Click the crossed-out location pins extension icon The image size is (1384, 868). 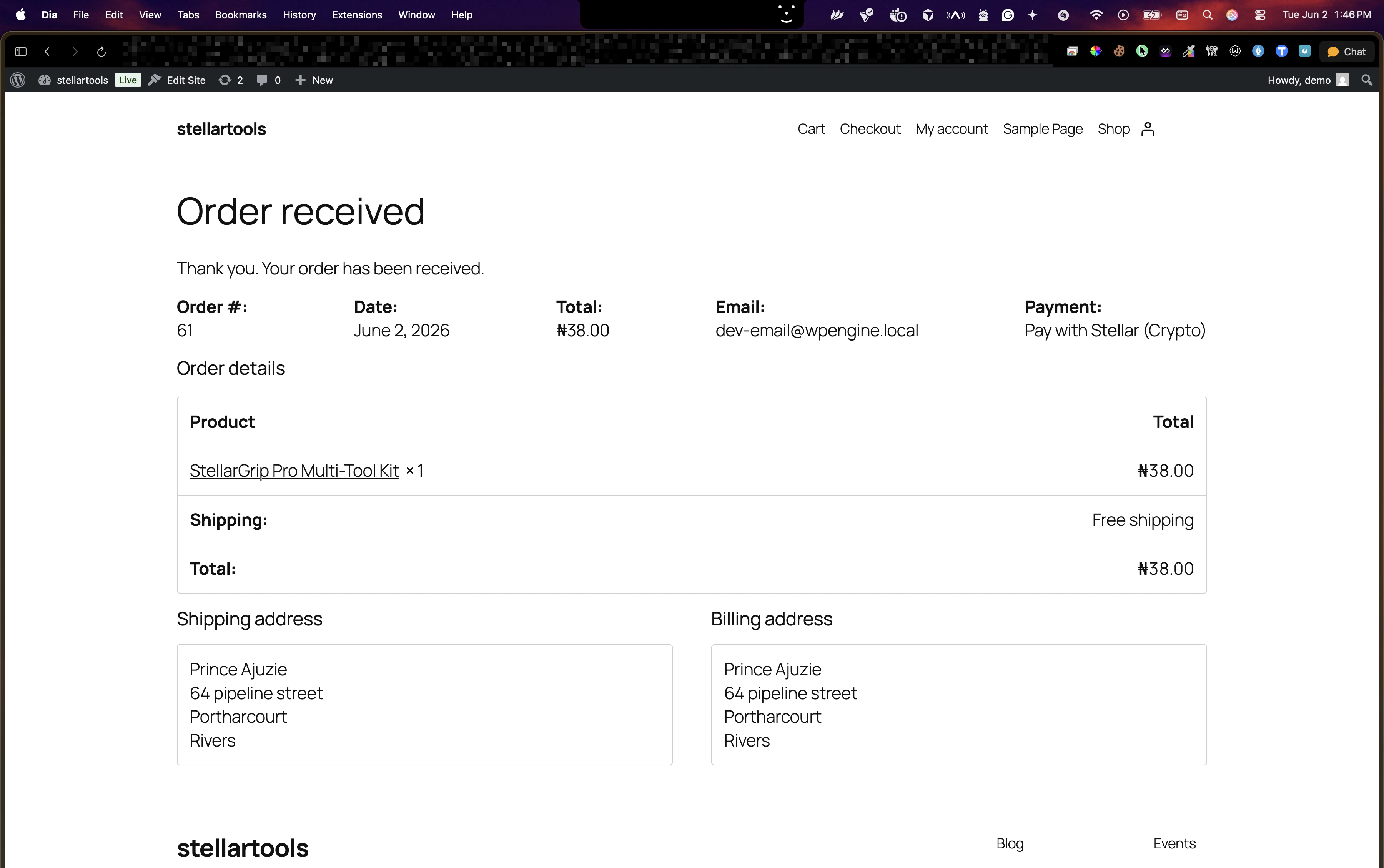(x=1212, y=51)
